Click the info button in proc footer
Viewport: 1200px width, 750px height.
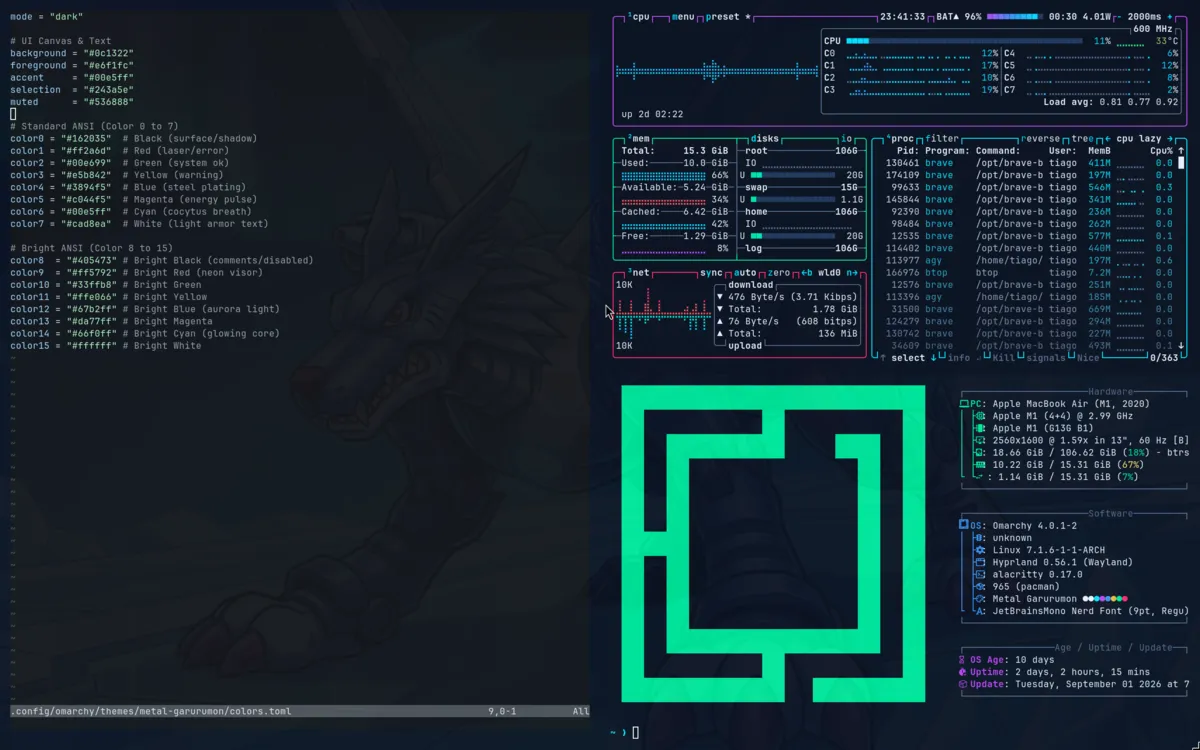(x=958, y=358)
